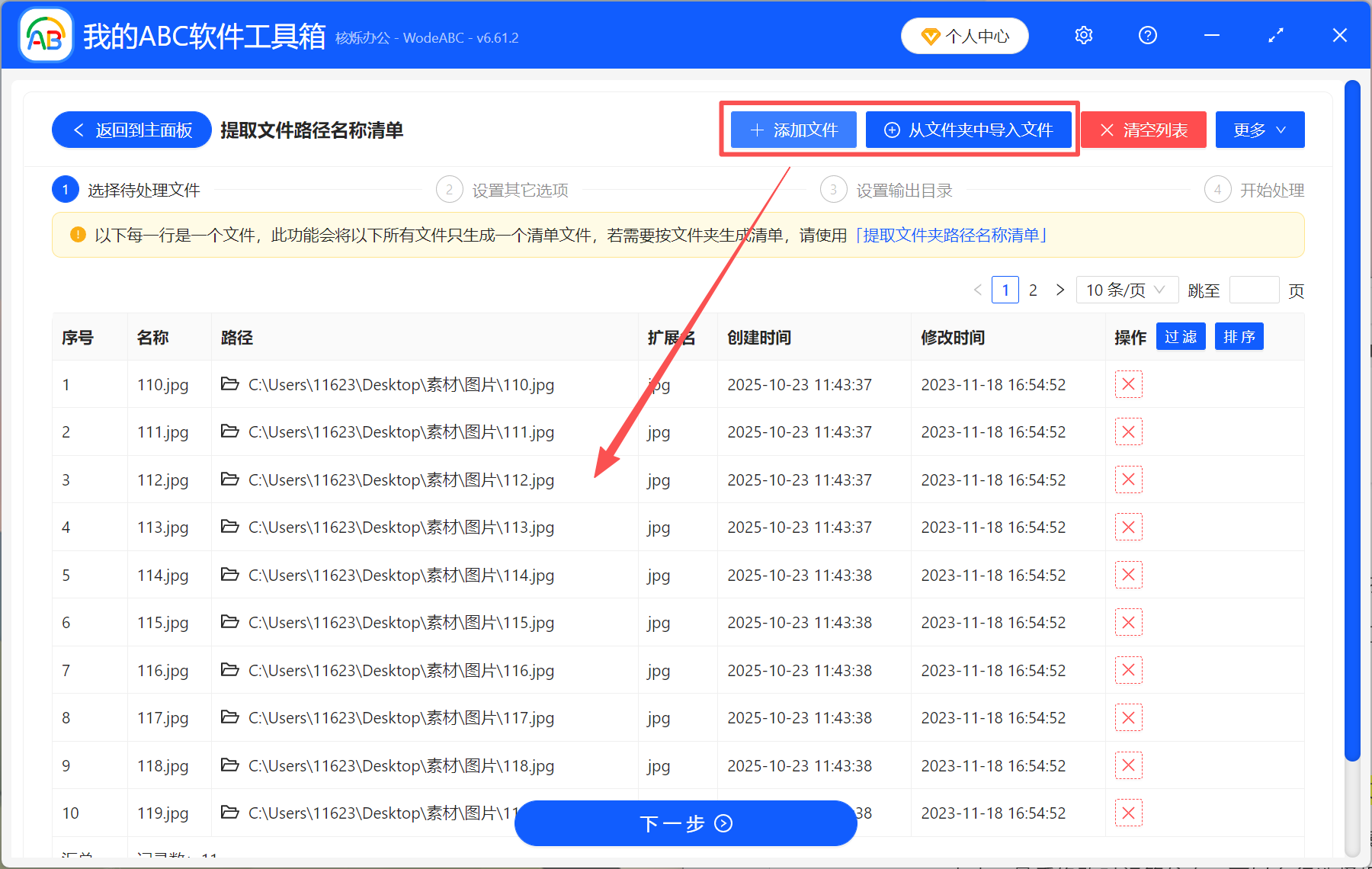Select step 1 选择待处理文件 indicator
Image resolution: width=1372 pixels, height=869 pixels.
click(65, 189)
